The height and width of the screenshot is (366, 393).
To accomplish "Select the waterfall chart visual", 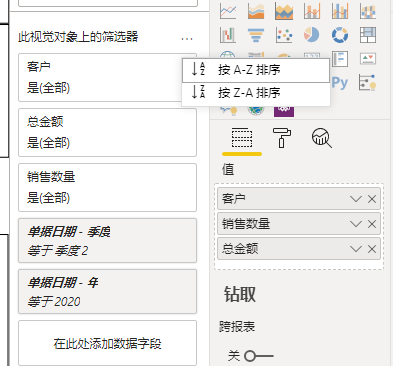I will (228, 35).
